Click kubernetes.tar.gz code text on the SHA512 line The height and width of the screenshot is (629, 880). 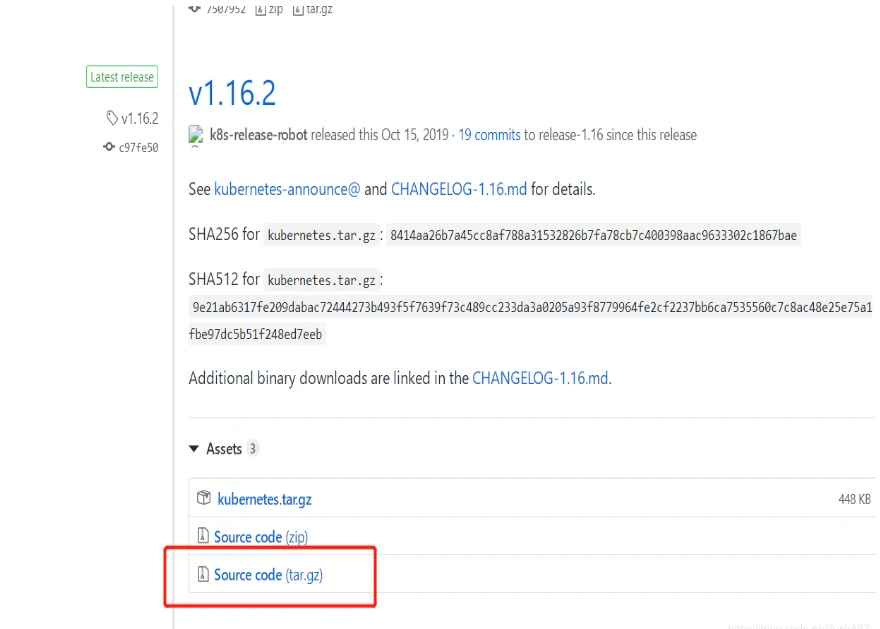322,280
